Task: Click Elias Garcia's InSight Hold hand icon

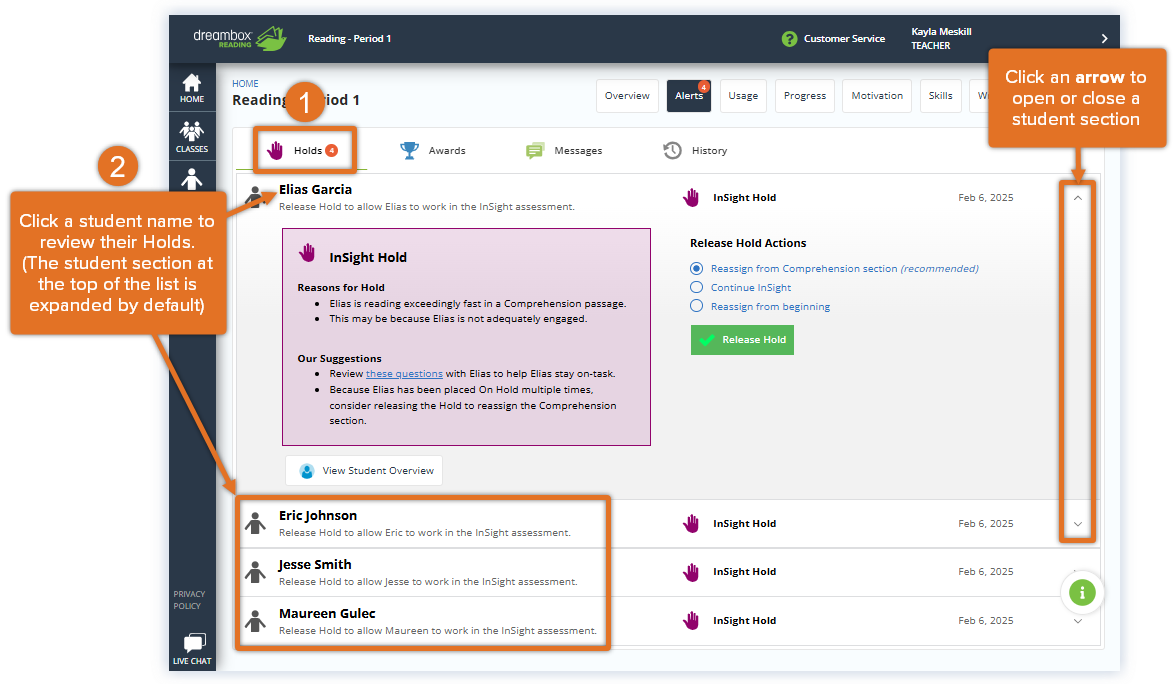Action: [x=691, y=198]
